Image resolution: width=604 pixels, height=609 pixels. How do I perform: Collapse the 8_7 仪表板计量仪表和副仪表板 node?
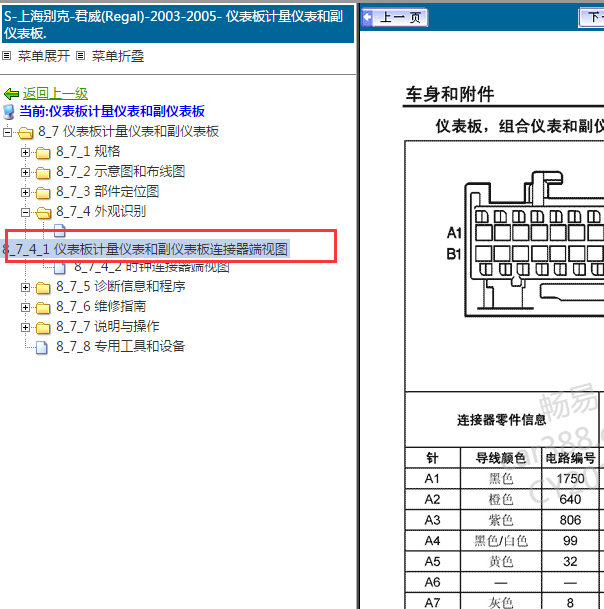pyautogui.click(x=7, y=132)
